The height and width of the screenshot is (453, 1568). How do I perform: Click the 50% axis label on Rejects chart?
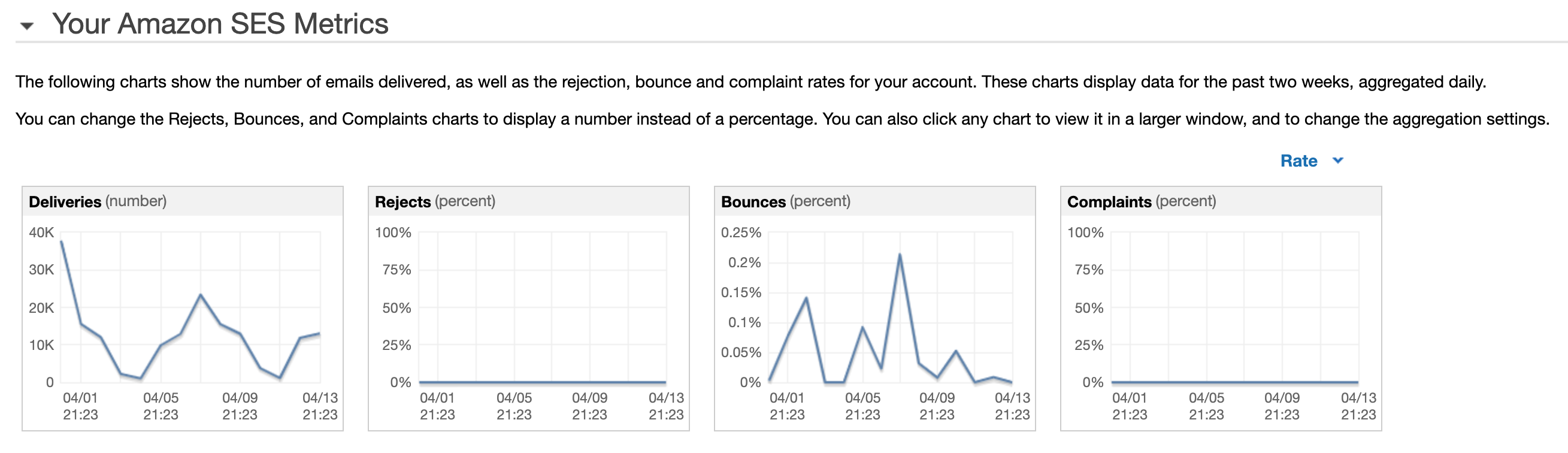396,308
